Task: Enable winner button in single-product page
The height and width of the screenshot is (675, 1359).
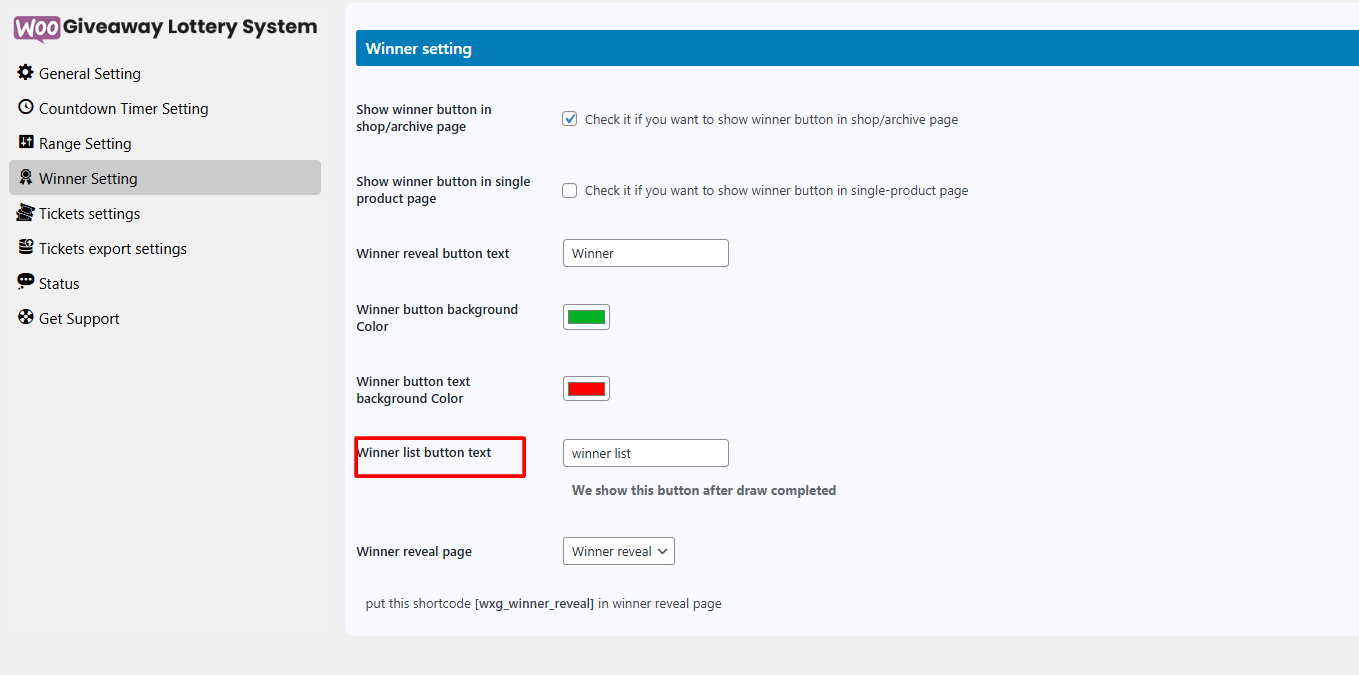Action: 570,190
